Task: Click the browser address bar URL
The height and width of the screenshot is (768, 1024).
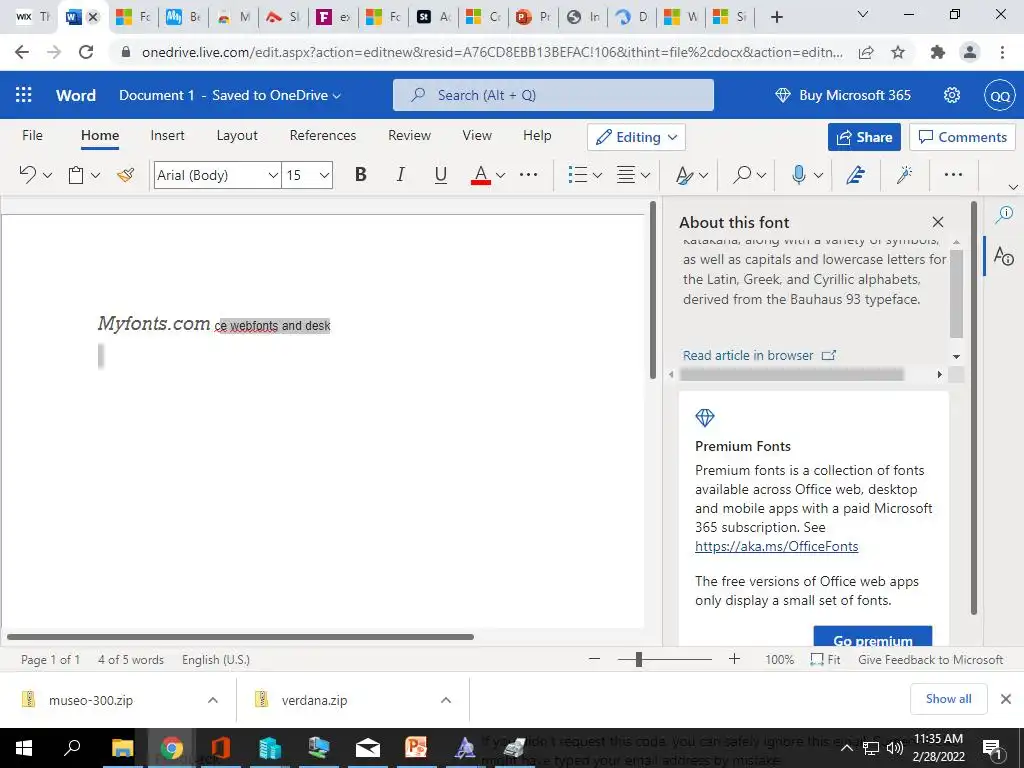Action: coord(492,52)
